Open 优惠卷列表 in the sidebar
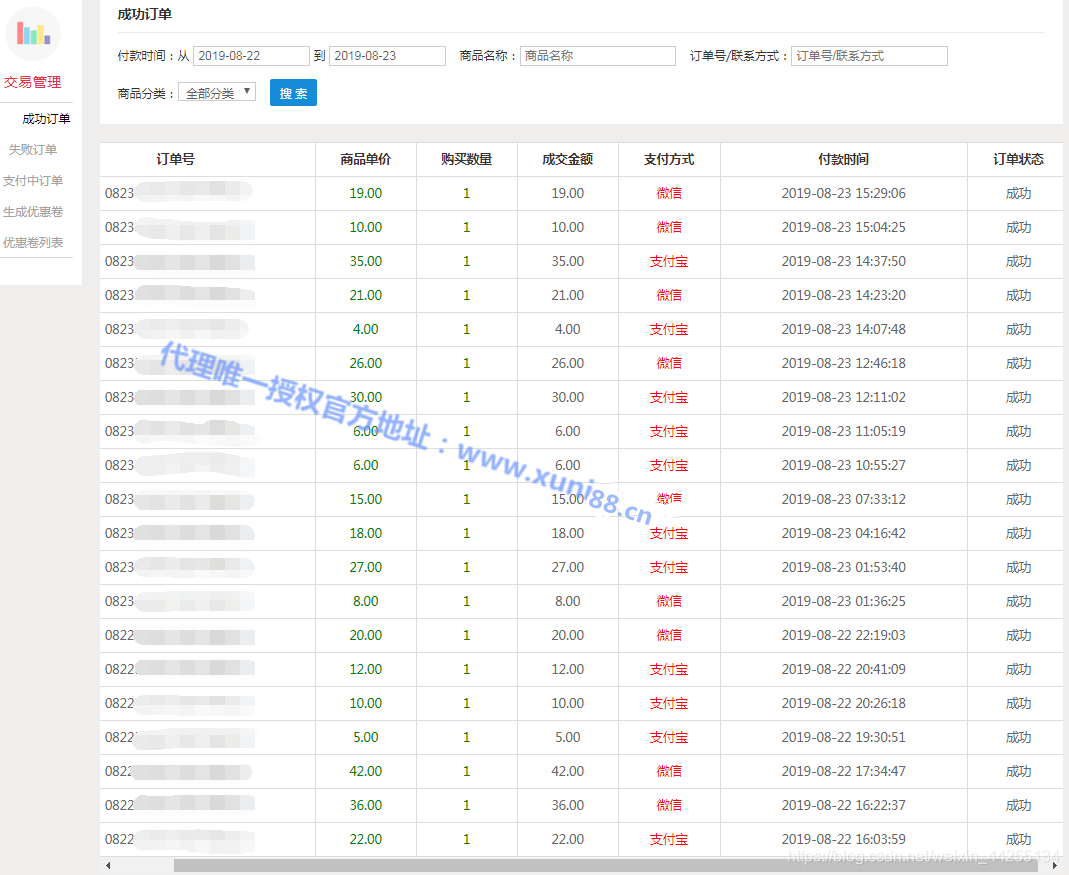 click(33, 243)
